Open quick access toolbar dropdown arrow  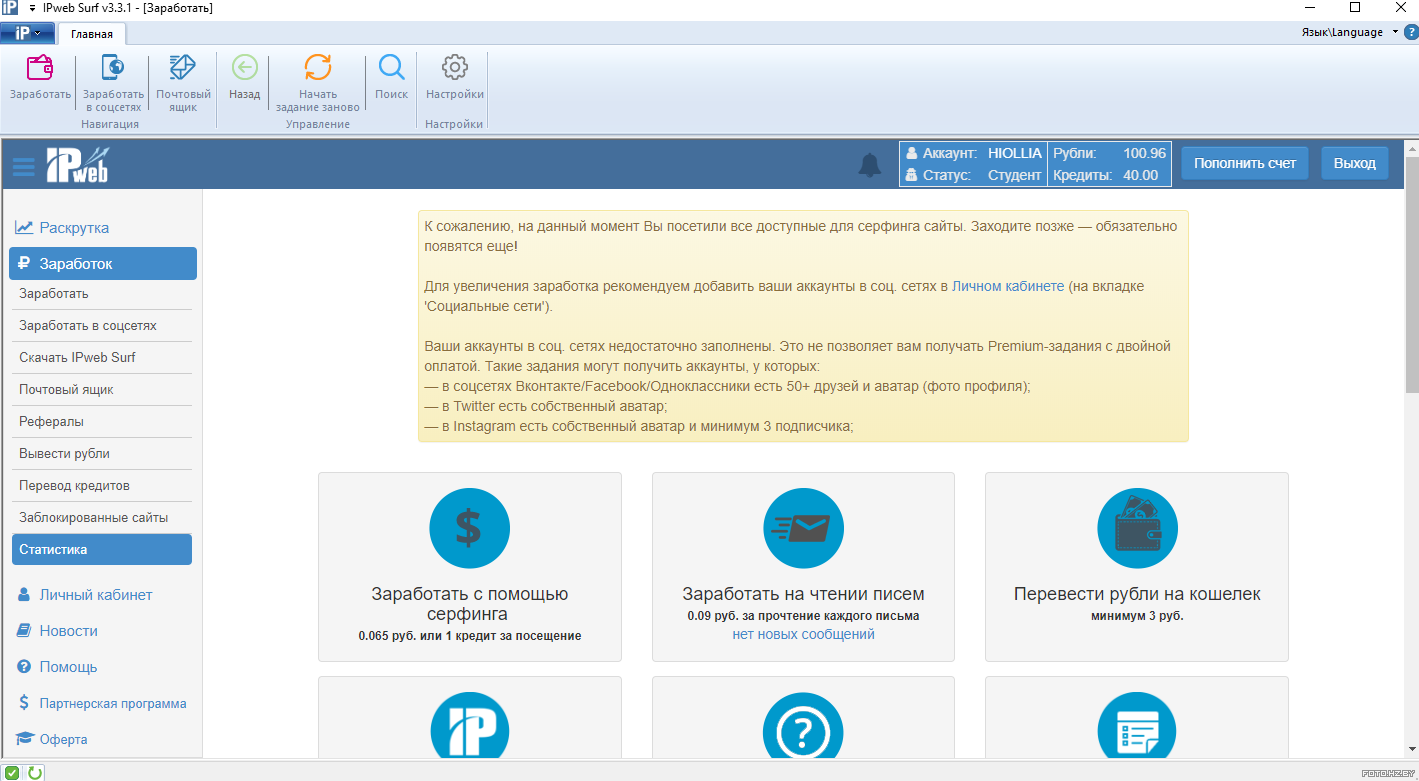click(32, 7)
